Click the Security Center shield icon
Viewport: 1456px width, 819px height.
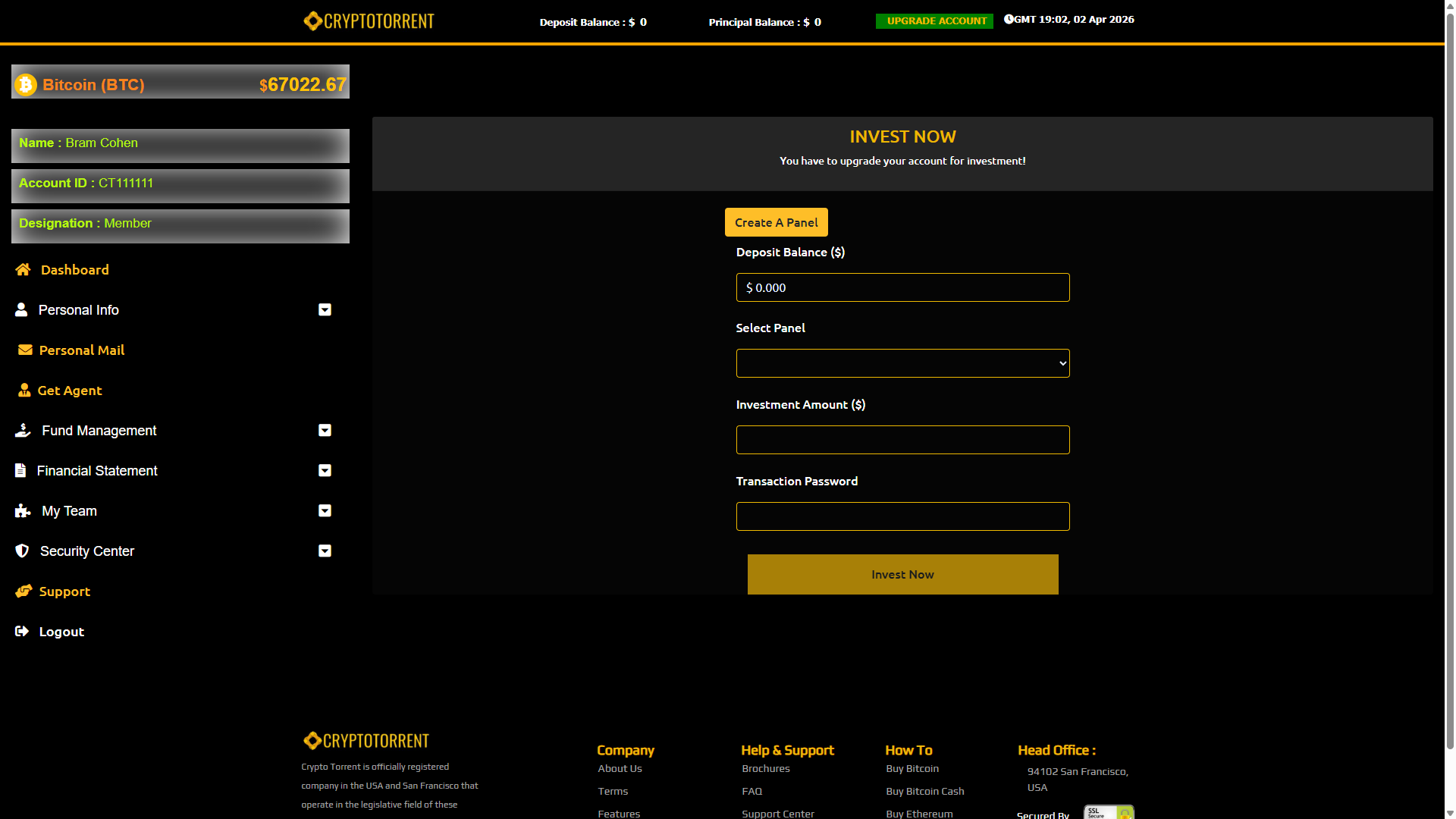pos(22,551)
